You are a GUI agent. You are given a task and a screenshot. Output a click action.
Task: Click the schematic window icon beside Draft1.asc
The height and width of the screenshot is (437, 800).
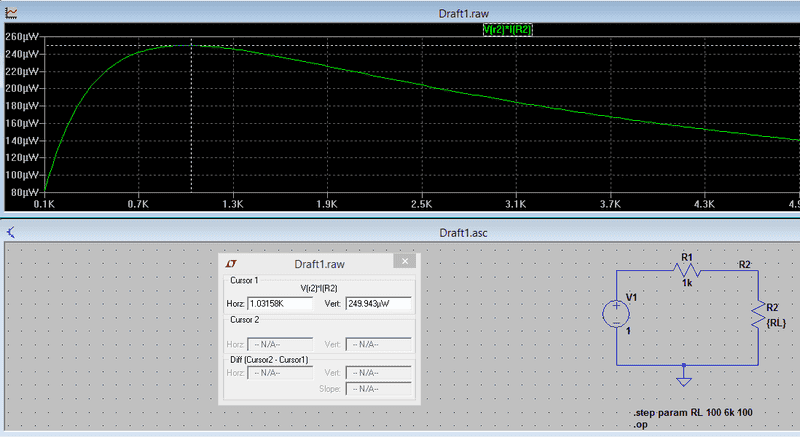(x=10, y=232)
